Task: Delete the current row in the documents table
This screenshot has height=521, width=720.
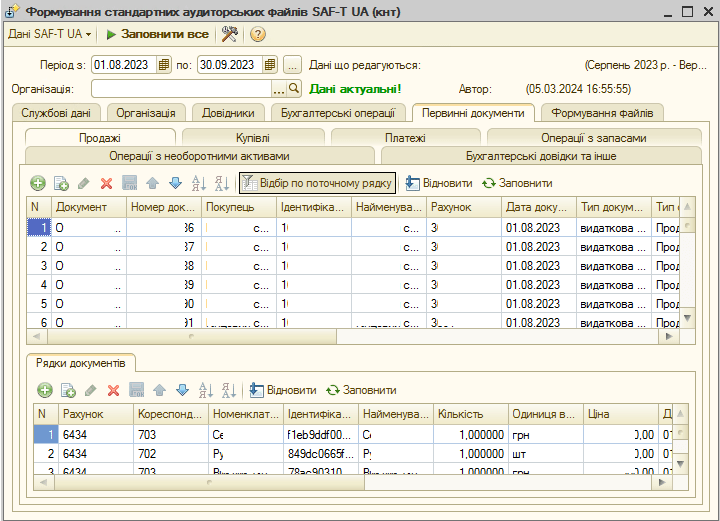Action: click(107, 183)
